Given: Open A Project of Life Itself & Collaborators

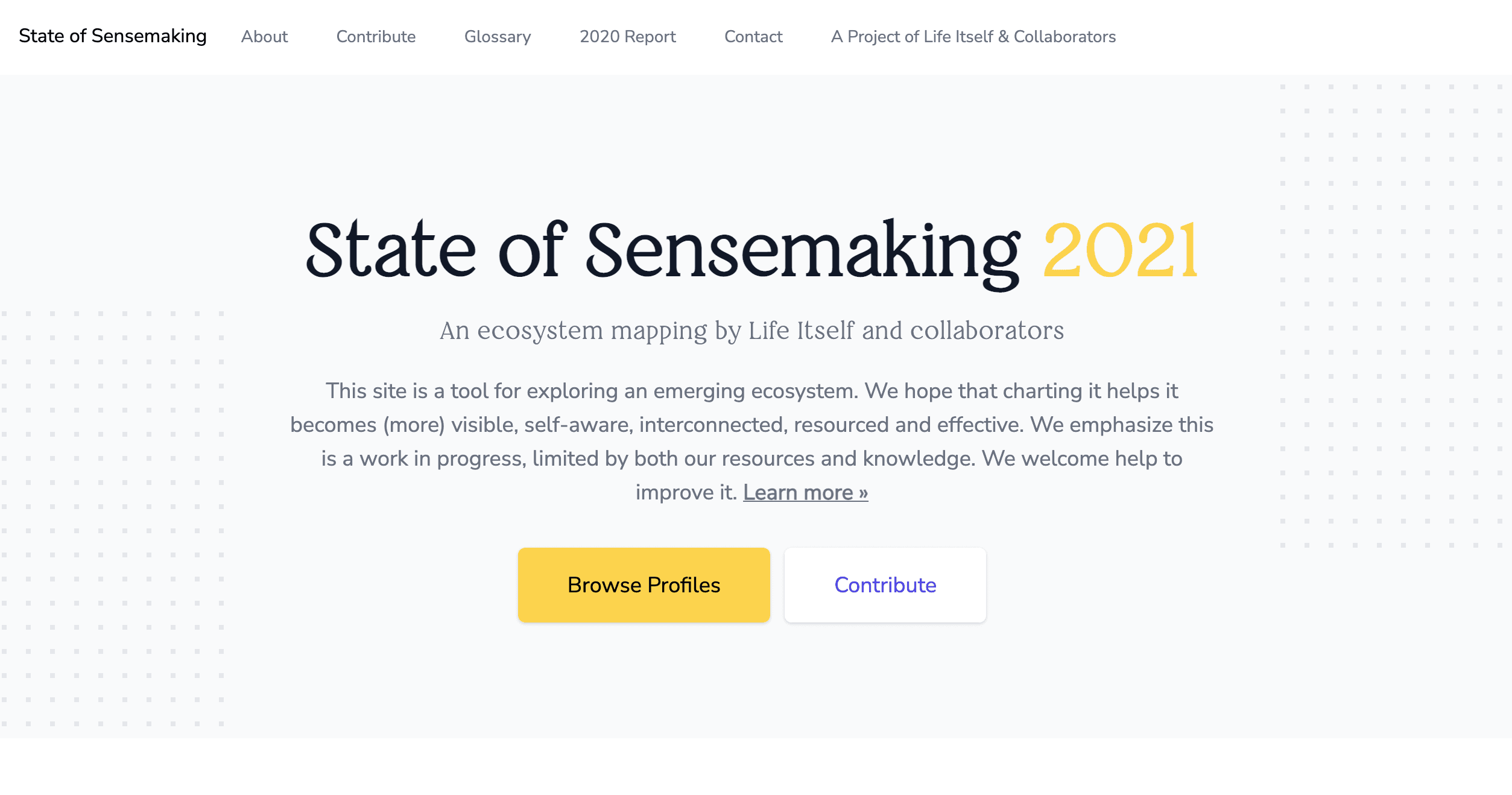Looking at the screenshot, I should point(973,37).
